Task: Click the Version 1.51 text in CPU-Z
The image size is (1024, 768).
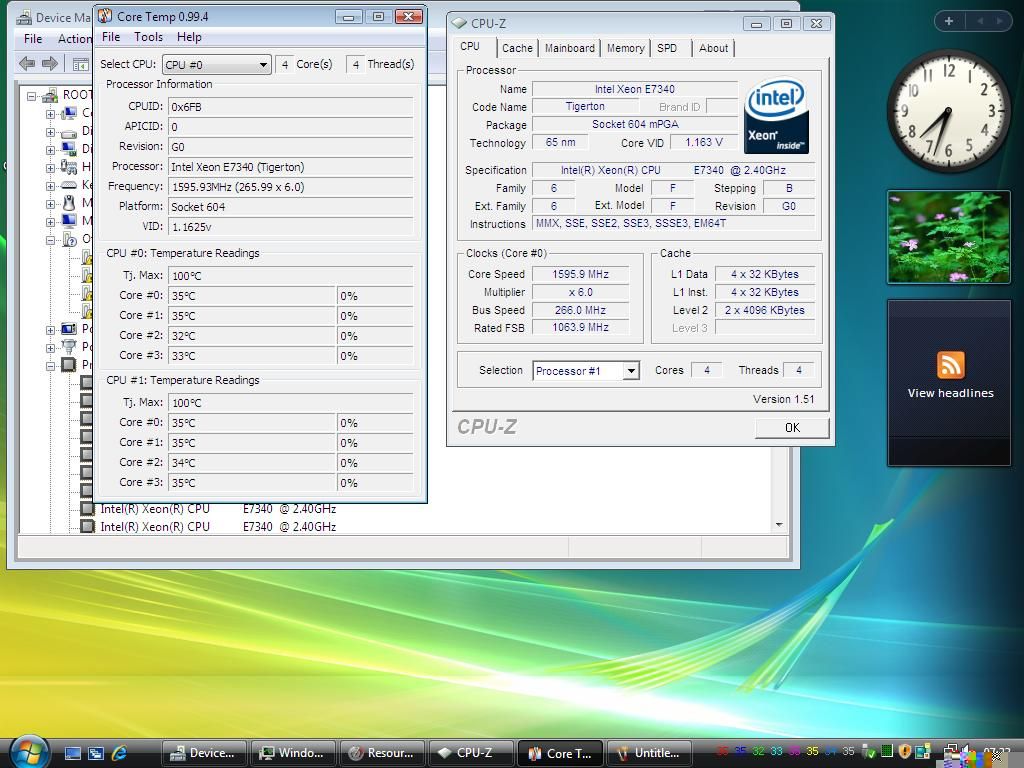Action: click(x=783, y=399)
